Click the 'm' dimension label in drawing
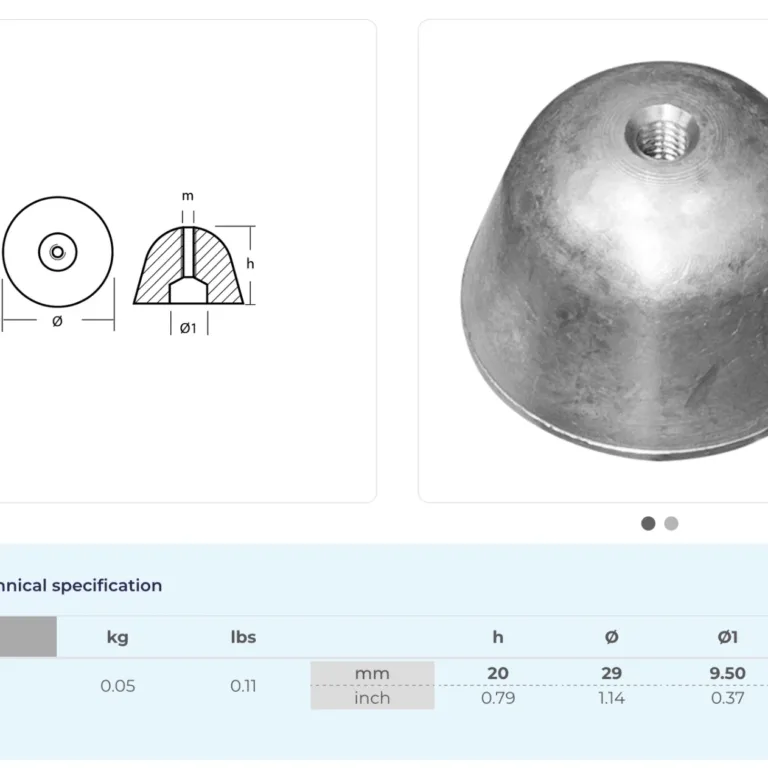 pyautogui.click(x=188, y=196)
